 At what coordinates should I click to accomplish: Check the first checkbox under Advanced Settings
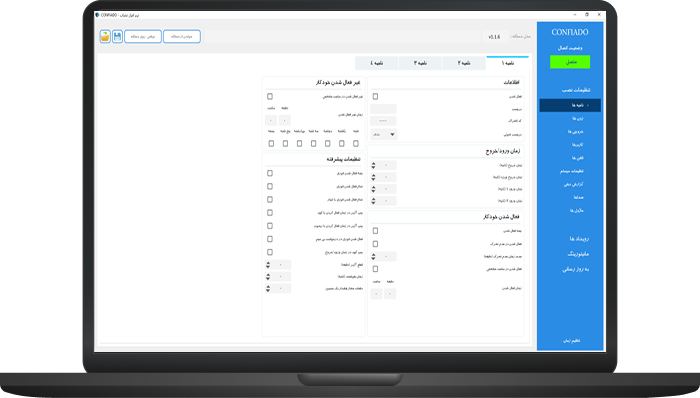[x=270, y=173]
